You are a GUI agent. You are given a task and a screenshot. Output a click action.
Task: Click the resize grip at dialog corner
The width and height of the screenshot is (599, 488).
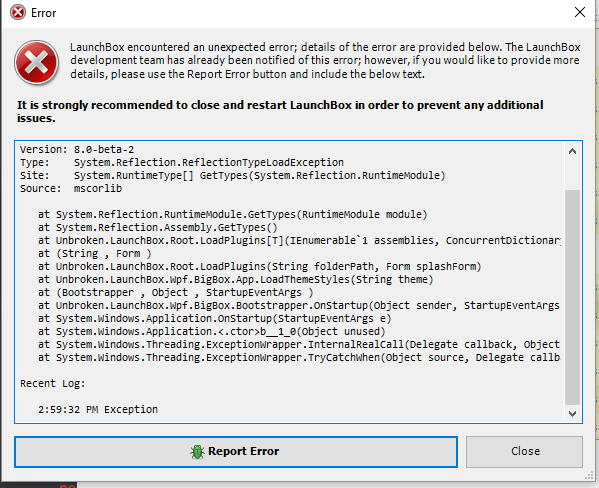[x=589, y=475]
